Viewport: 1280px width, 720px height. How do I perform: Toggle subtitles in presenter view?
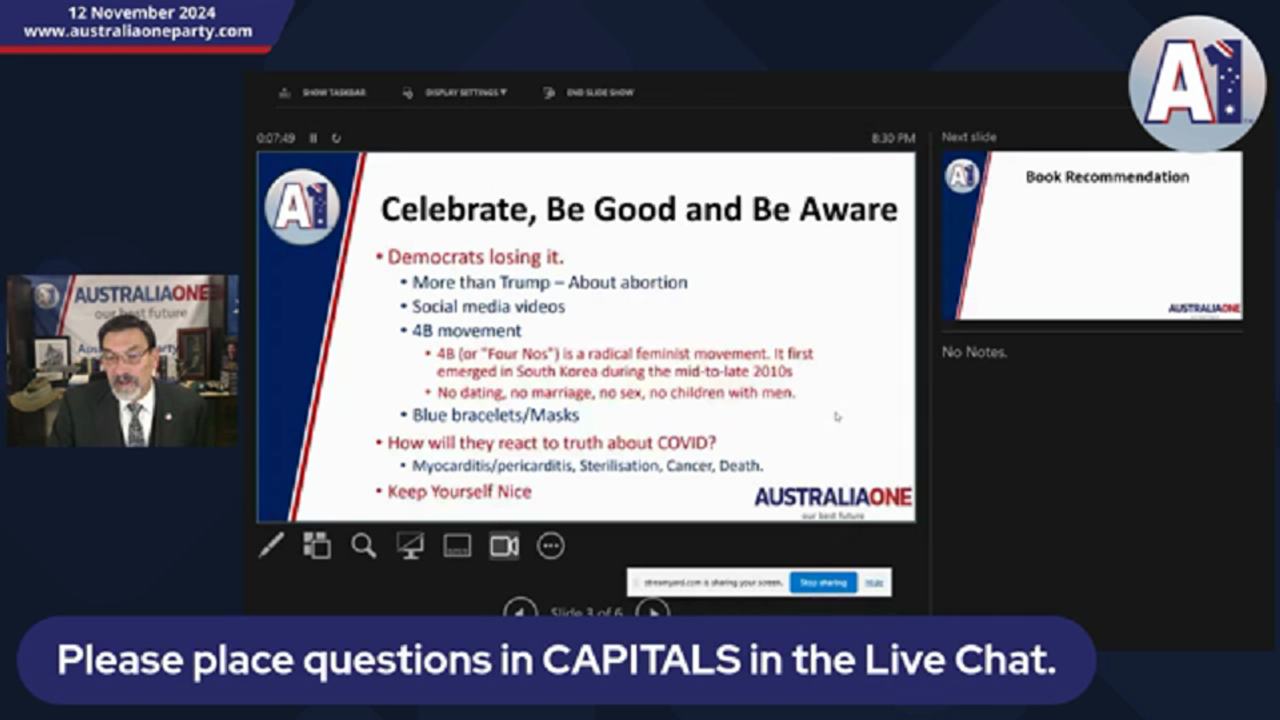click(457, 545)
